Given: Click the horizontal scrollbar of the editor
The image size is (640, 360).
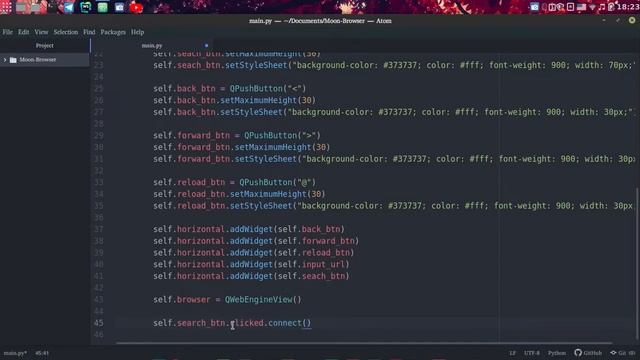Looking at the screenshot, I should tap(364, 343).
